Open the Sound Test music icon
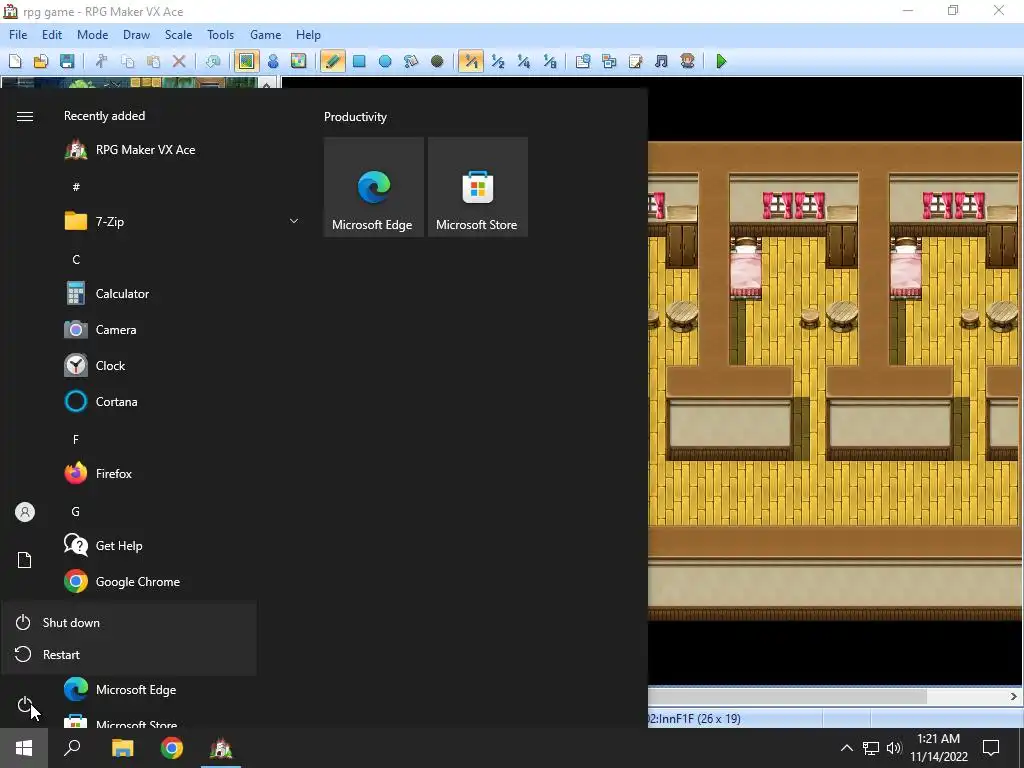Image resolution: width=1024 pixels, height=768 pixels. (662, 61)
